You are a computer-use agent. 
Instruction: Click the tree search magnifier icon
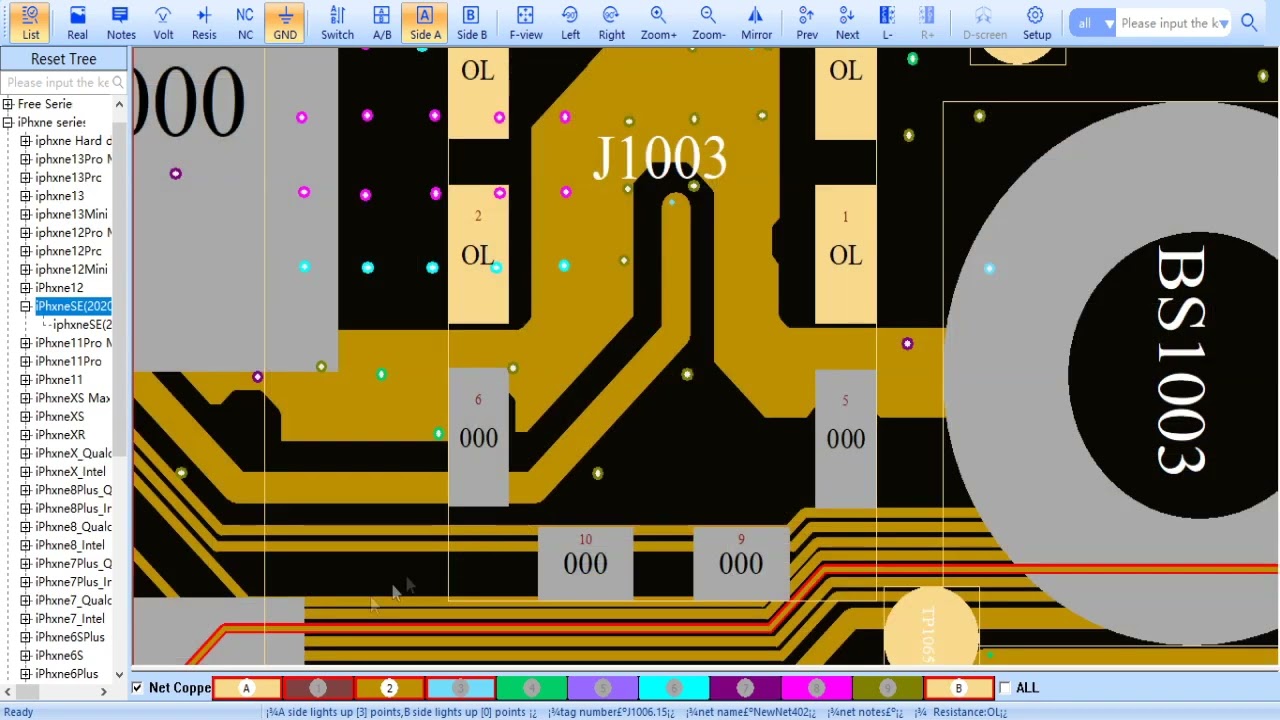coord(118,82)
